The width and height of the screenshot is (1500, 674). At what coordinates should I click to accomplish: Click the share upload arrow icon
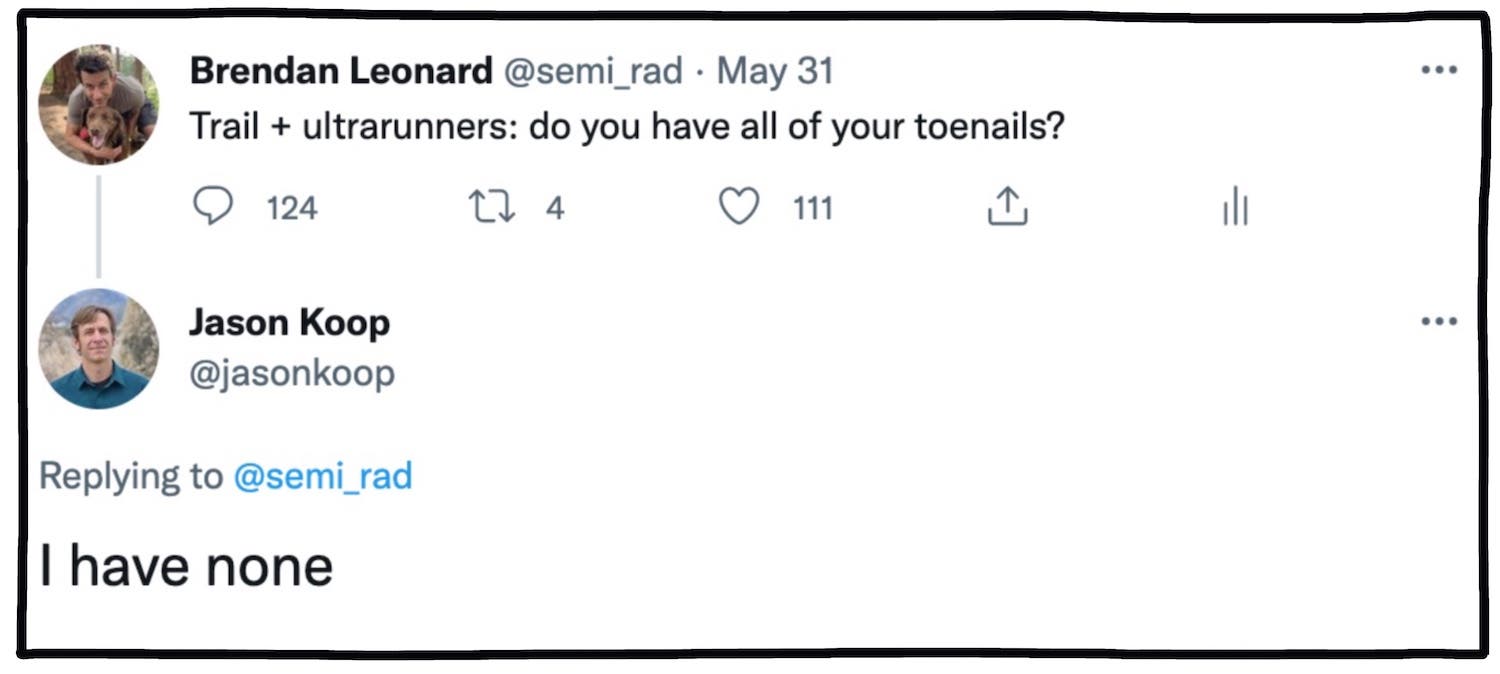pos(1008,207)
